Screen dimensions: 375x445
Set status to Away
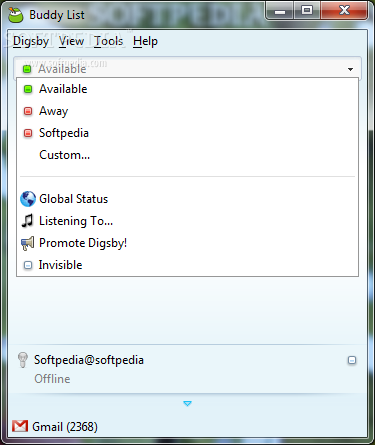(187, 111)
